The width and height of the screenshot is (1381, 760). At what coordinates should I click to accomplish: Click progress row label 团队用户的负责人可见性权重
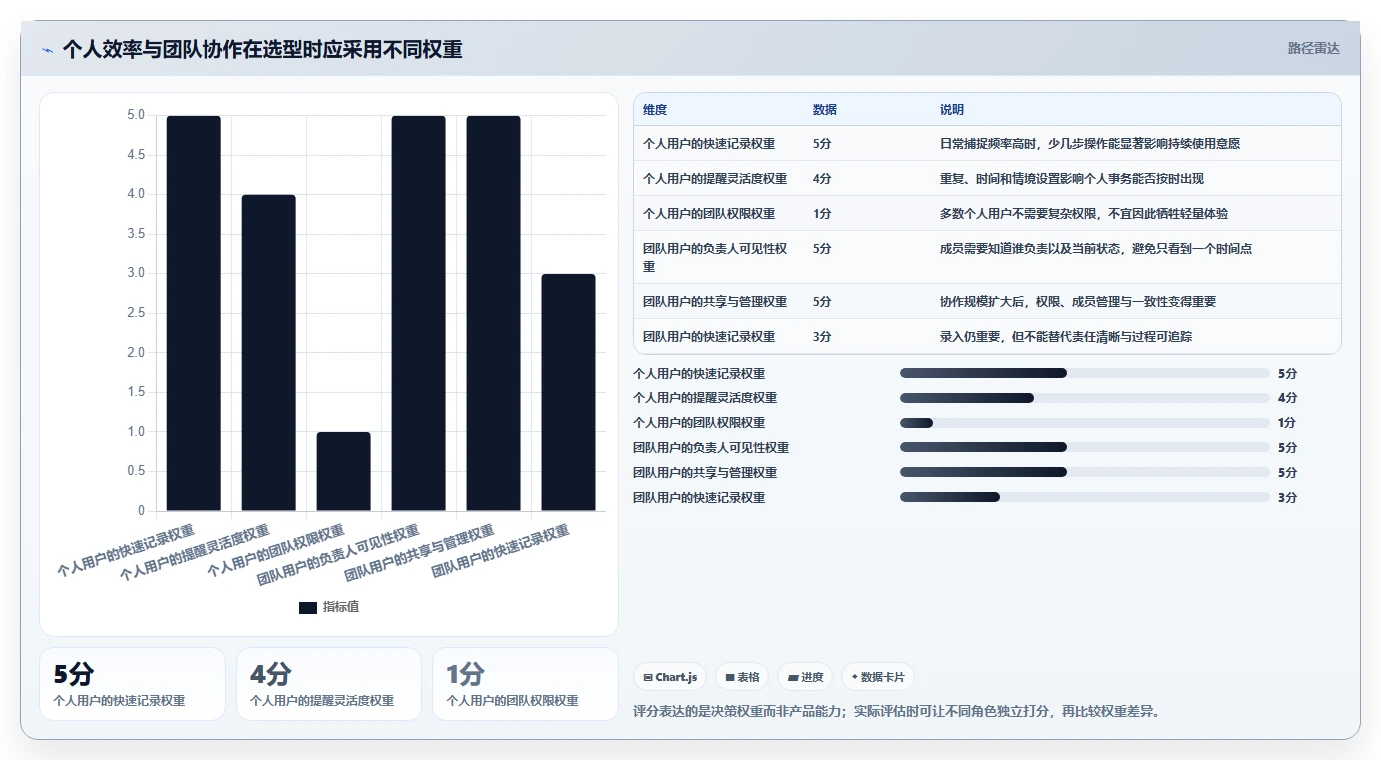(711, 447)
